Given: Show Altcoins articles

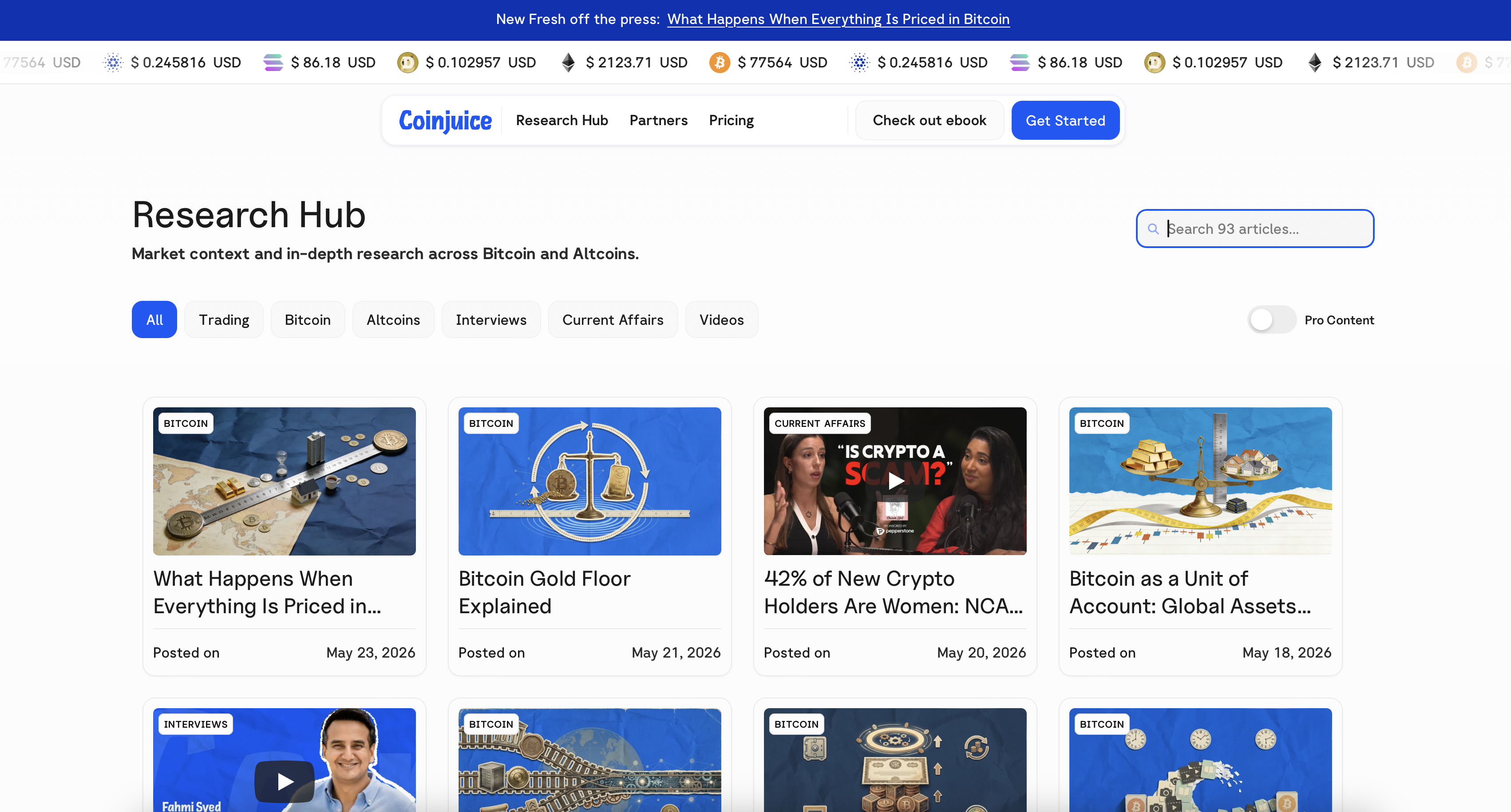Looking at the screenshot, I should [394, 319].
